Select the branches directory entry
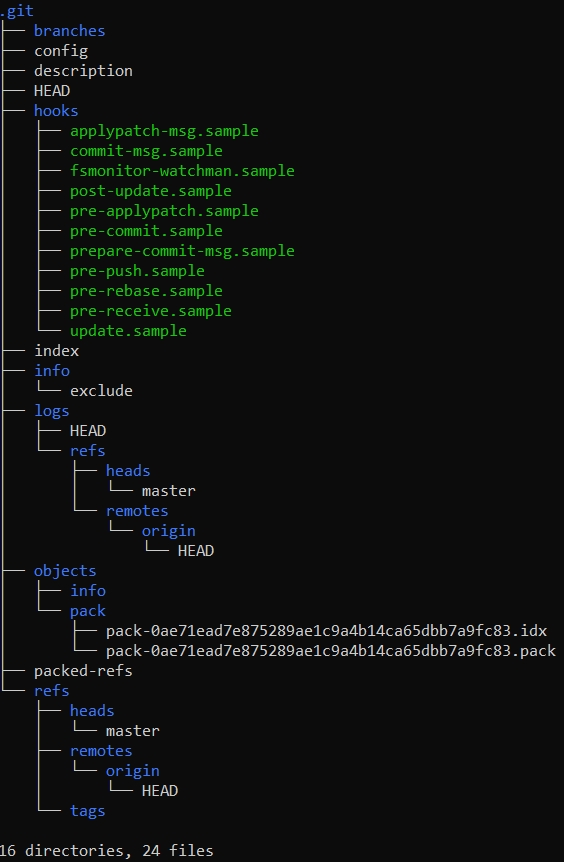This screenshot has height=862, width=564. 69,31
